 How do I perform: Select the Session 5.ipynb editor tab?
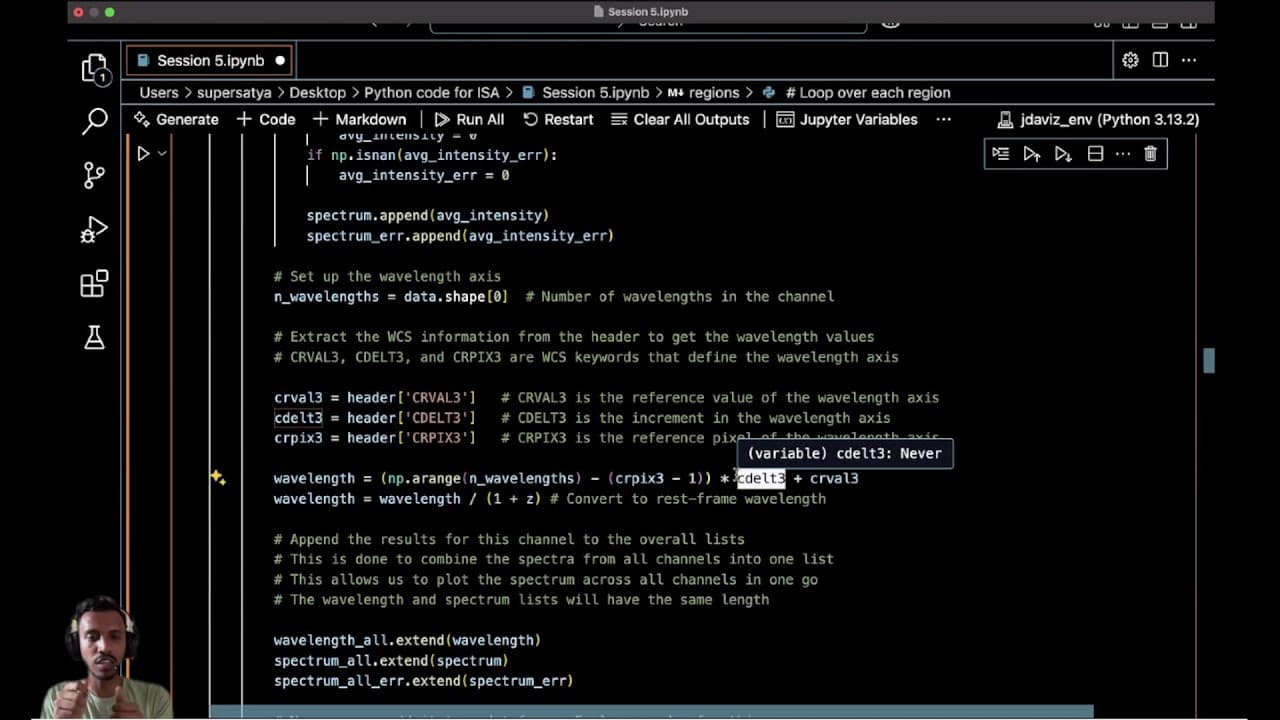click(x=210, y=60)
